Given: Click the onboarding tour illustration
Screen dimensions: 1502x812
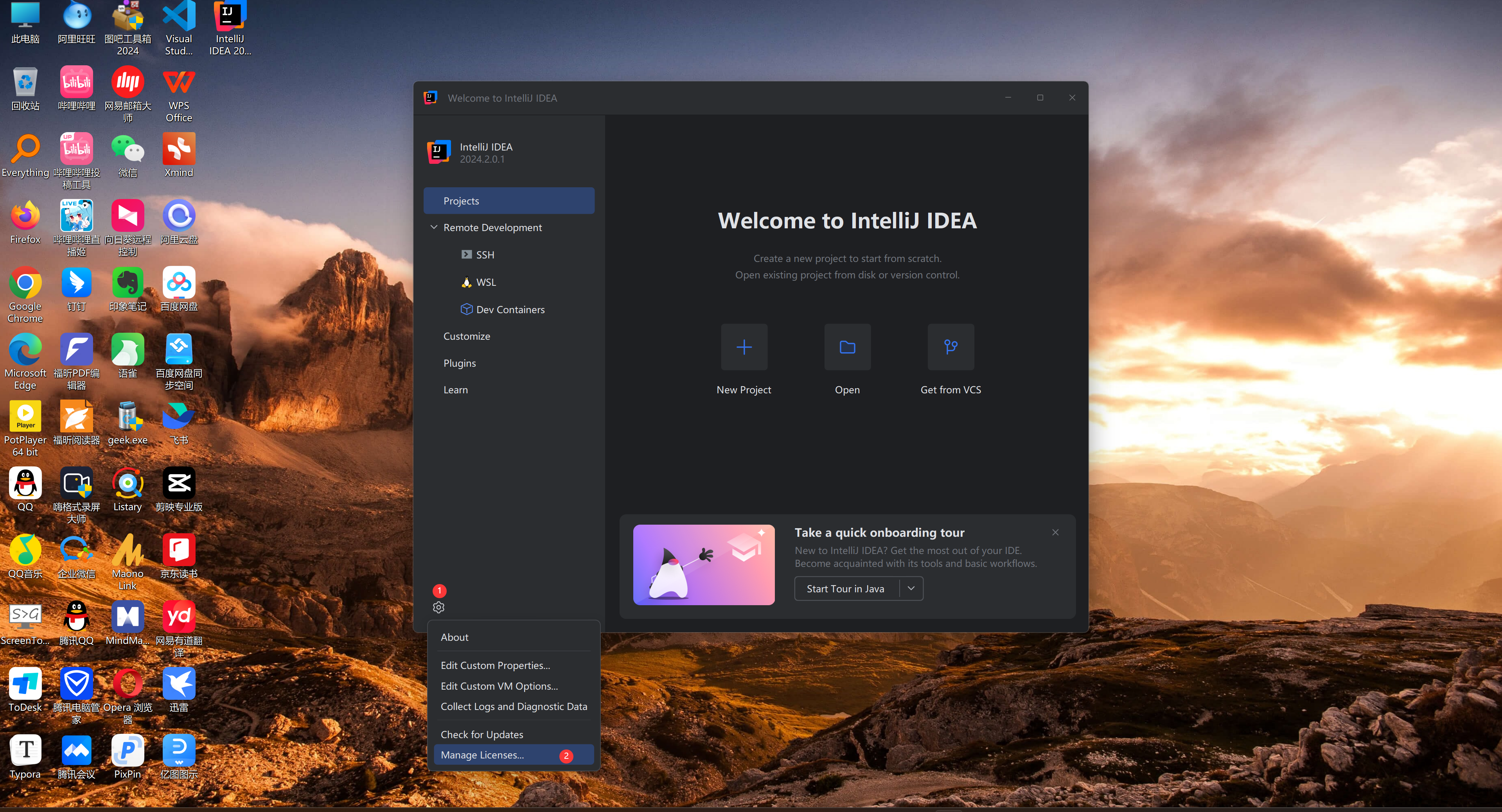Looking at the screenshot, I should coord(703,564).
